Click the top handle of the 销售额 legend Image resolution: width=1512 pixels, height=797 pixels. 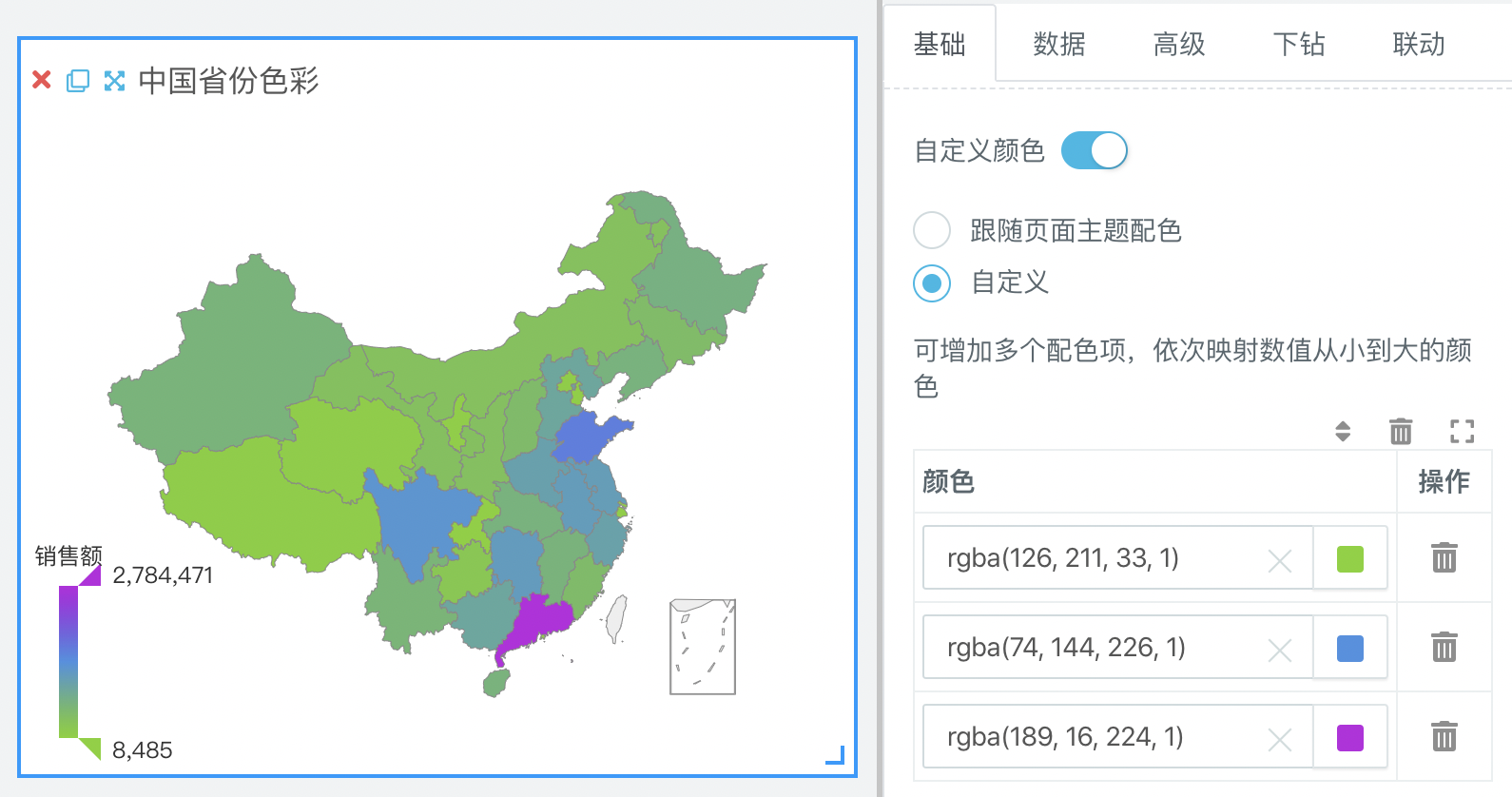pyautogui.click(x=90, y=575)
